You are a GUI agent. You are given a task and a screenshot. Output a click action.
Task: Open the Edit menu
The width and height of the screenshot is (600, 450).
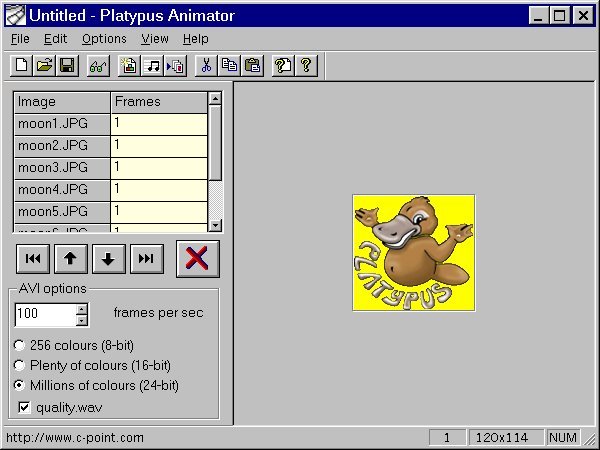click(x=55, y=39)
